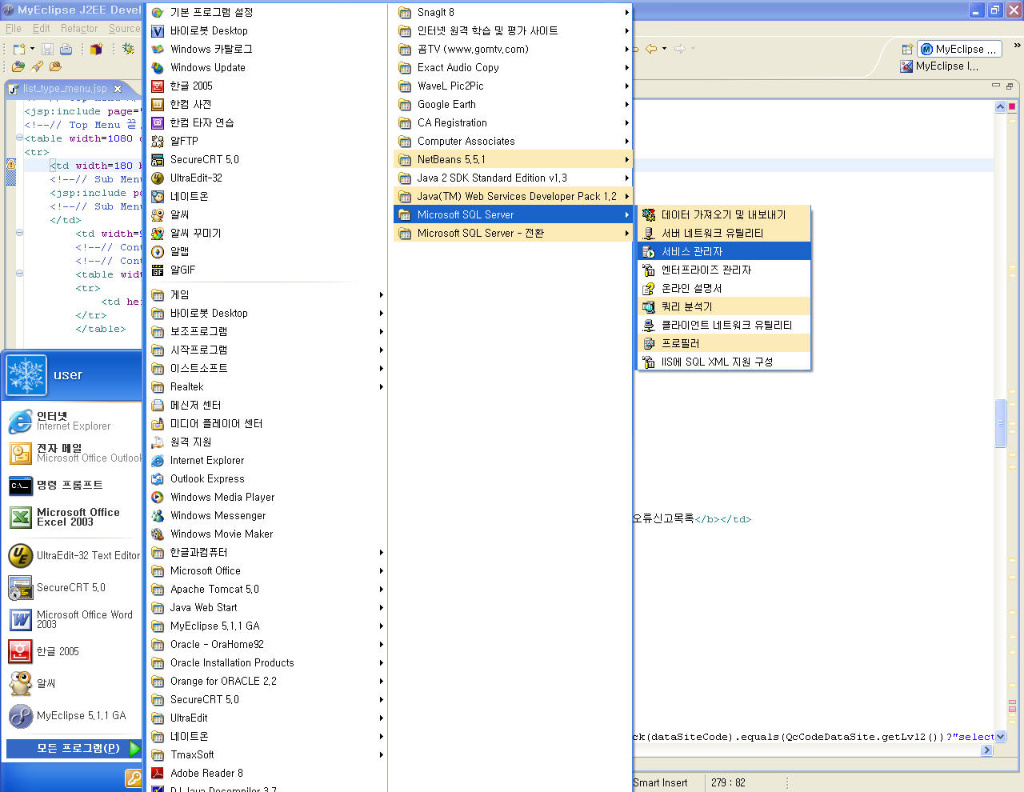Screen dimensions: 1024x792
Task: Click the MyEclipse 5.1.1 GA icon in start panel
Action: (x=20, y=716)
